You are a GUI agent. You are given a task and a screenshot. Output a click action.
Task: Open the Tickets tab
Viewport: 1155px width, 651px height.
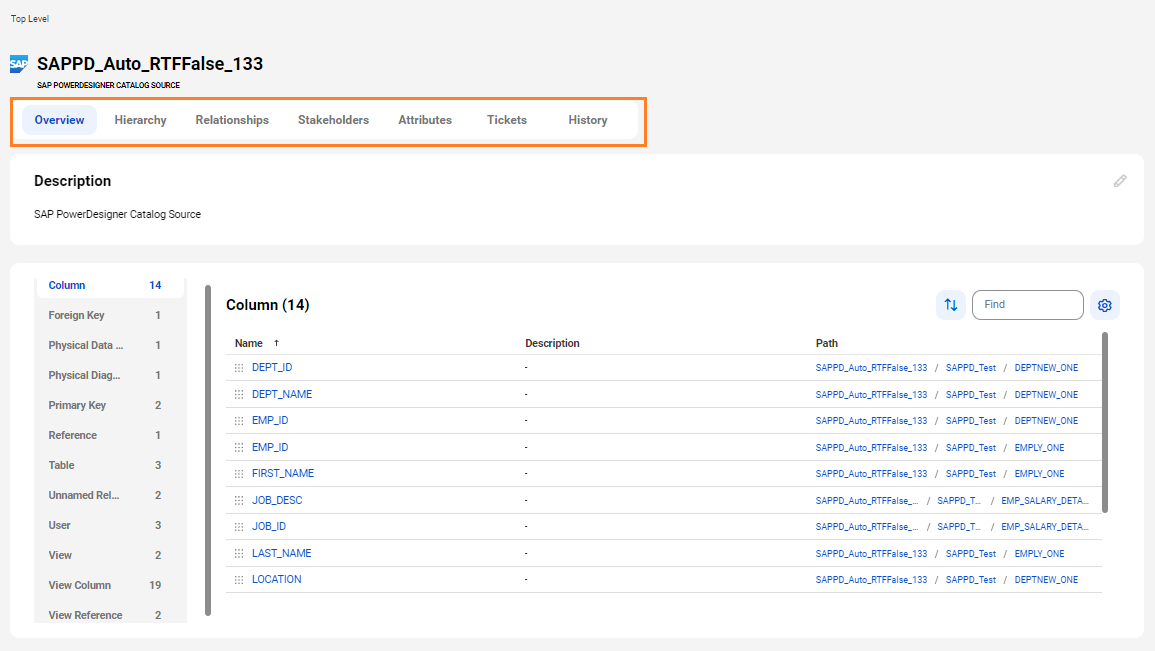pos(507,120)
